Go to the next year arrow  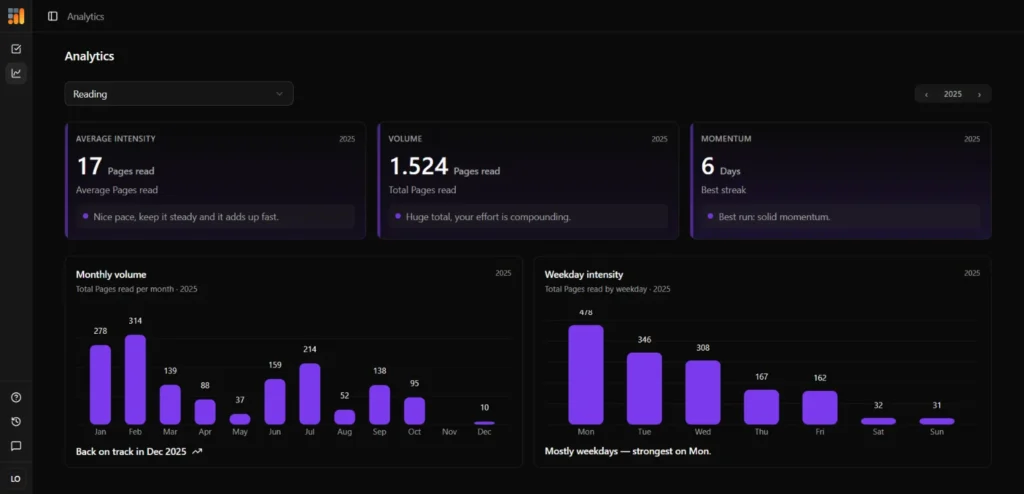pos(979,94)
